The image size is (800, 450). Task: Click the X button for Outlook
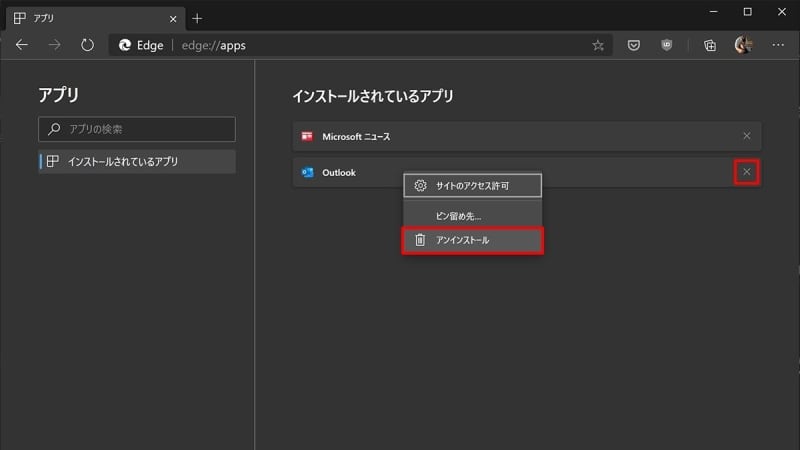pos(746,172)
